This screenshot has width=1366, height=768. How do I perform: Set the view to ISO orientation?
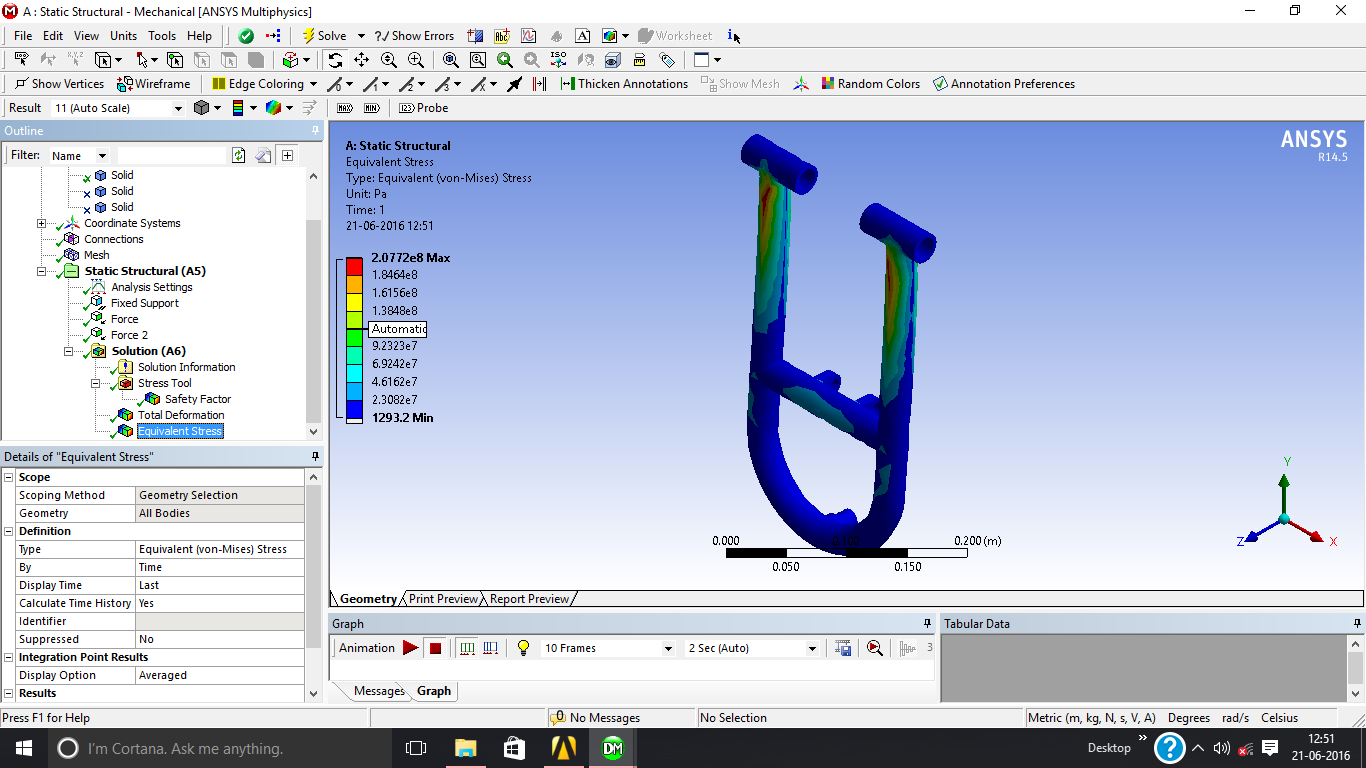coord(559,60)
